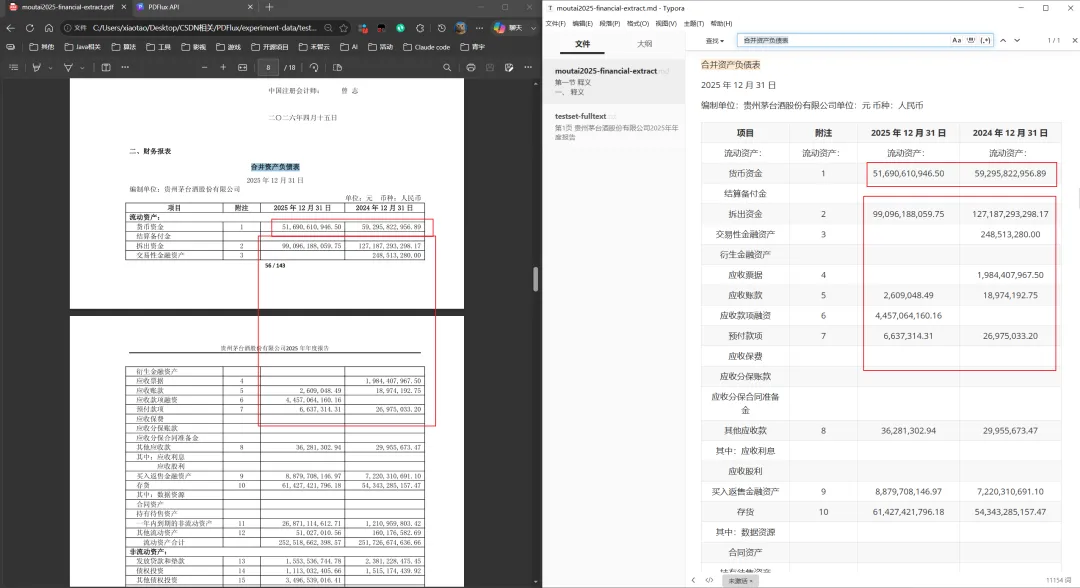Click the PDF vertical scrollbar thumb

click(x=535, y=278)
